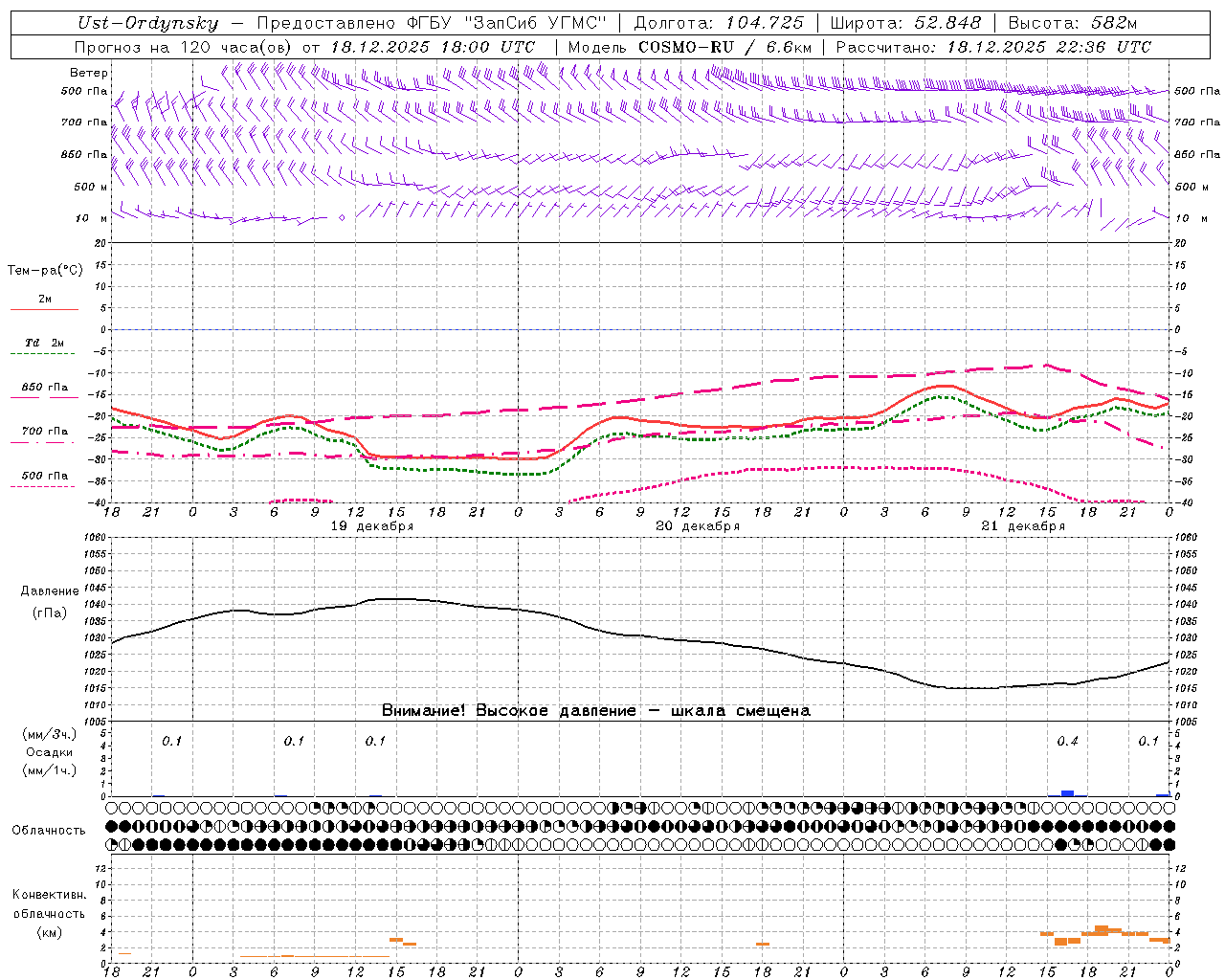Click the tallest blue precipitation bar

[x=1067, y=793]
